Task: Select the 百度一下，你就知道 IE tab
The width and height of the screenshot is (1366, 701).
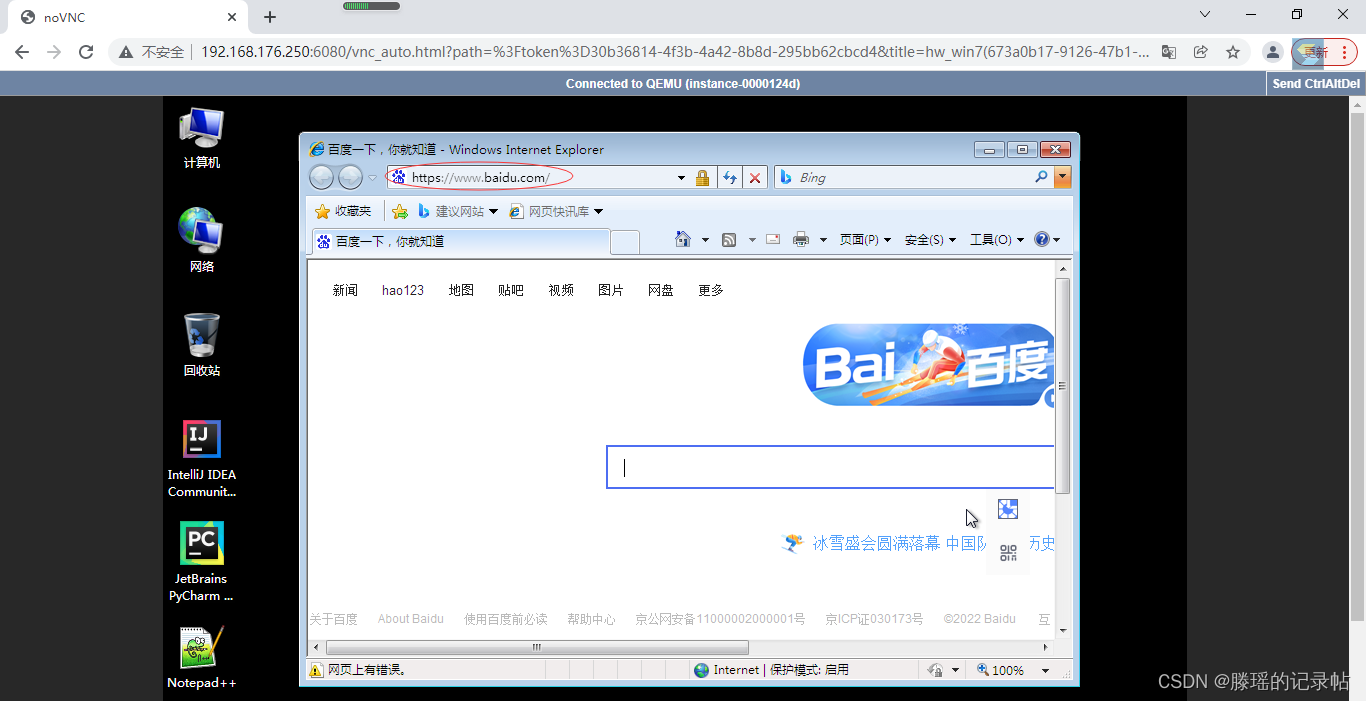Action: (x=461, y=241)
